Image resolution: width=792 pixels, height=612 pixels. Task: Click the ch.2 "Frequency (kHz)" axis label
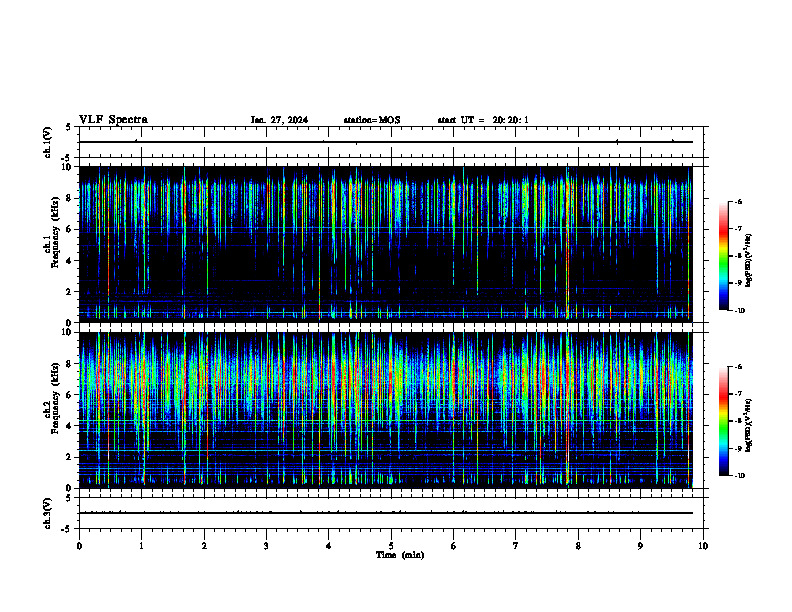point(55,399)
